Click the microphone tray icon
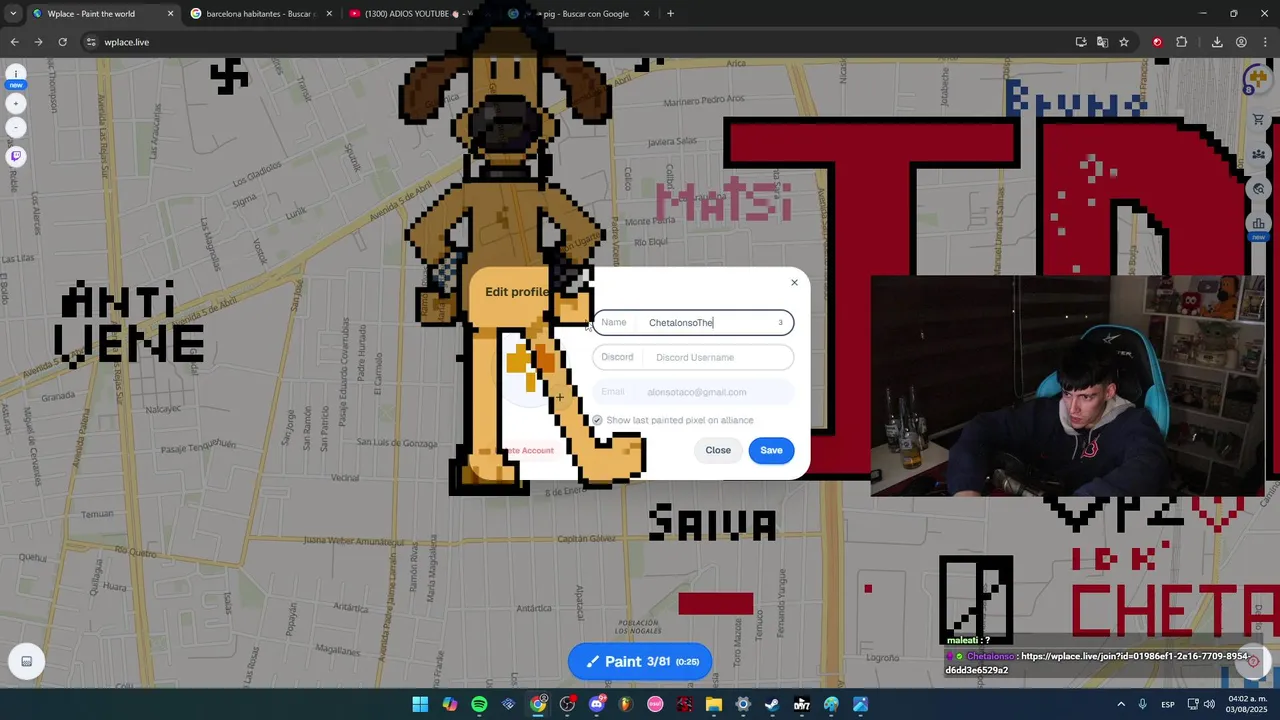 [x=1142, y=704]
